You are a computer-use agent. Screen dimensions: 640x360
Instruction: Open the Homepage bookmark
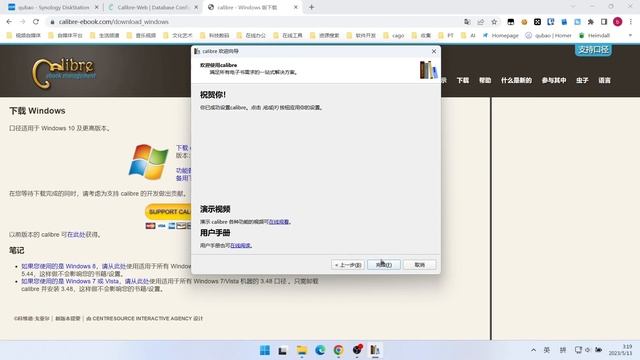click(500, 36)
